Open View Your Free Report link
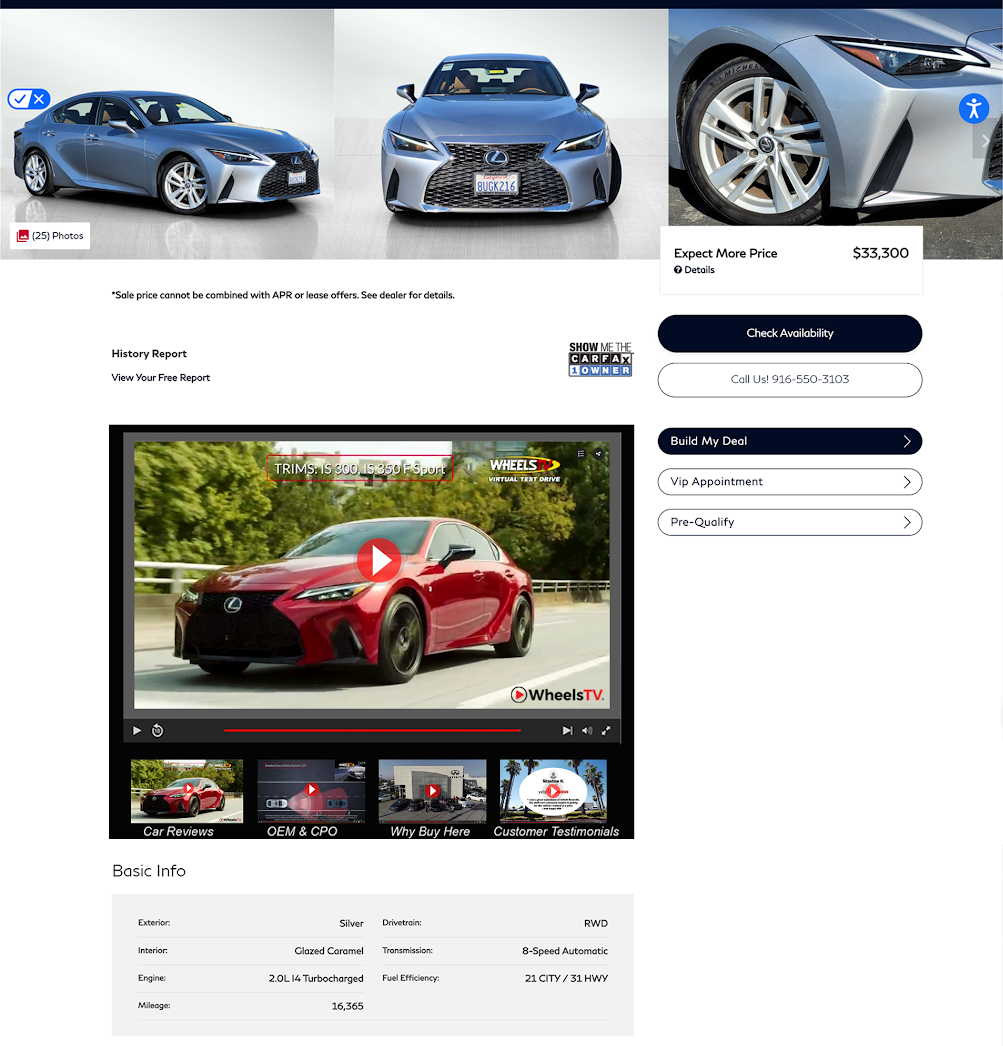 (x=160, y=377)
